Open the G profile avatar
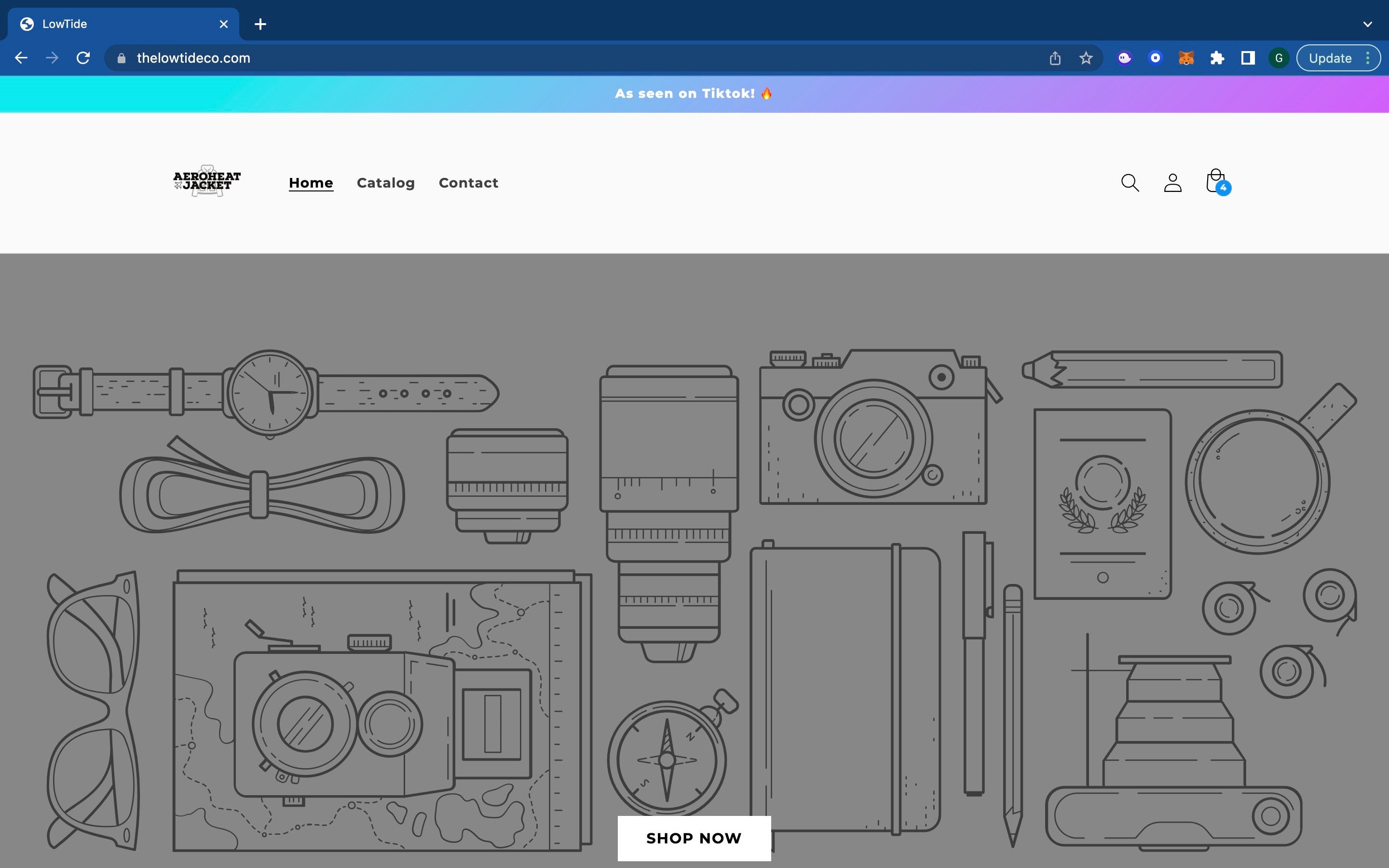The image size is (1389, 868). tap(1278, 57)
